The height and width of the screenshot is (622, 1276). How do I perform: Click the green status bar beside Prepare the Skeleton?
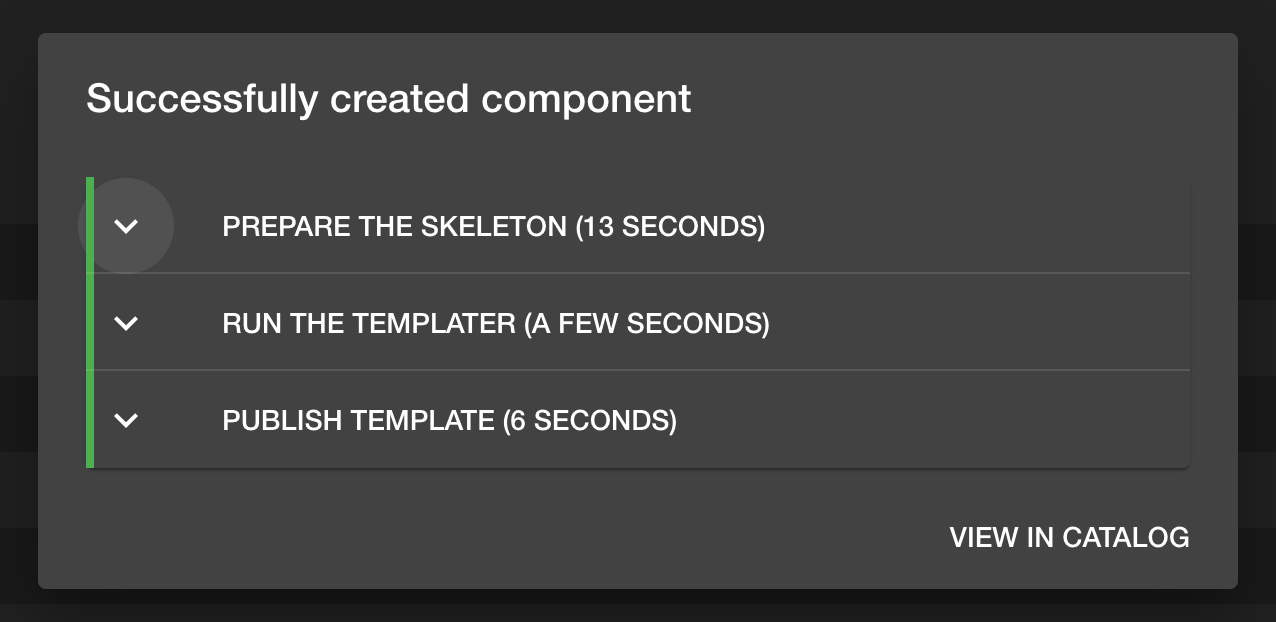(90, 226)
